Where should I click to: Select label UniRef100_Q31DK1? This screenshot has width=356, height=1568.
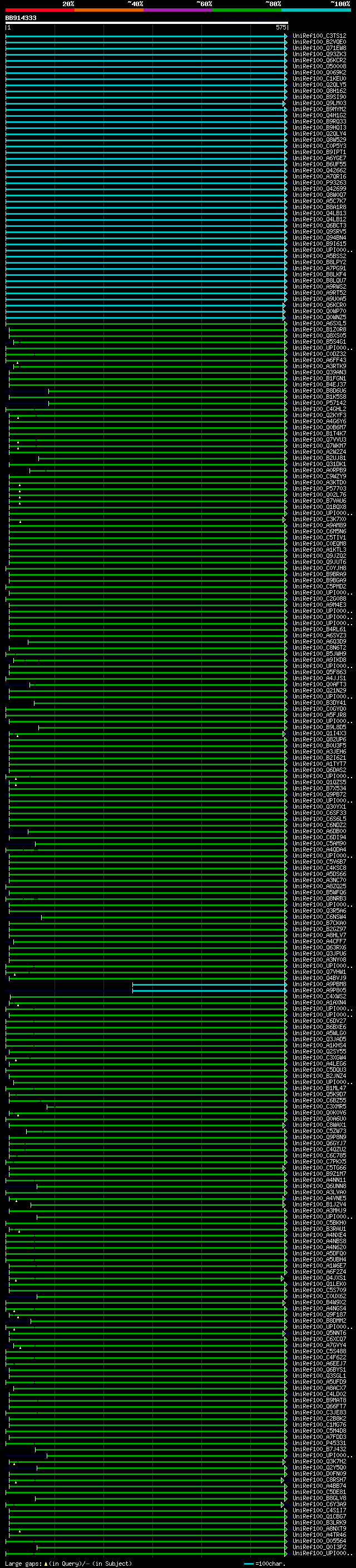click(319, 464)
